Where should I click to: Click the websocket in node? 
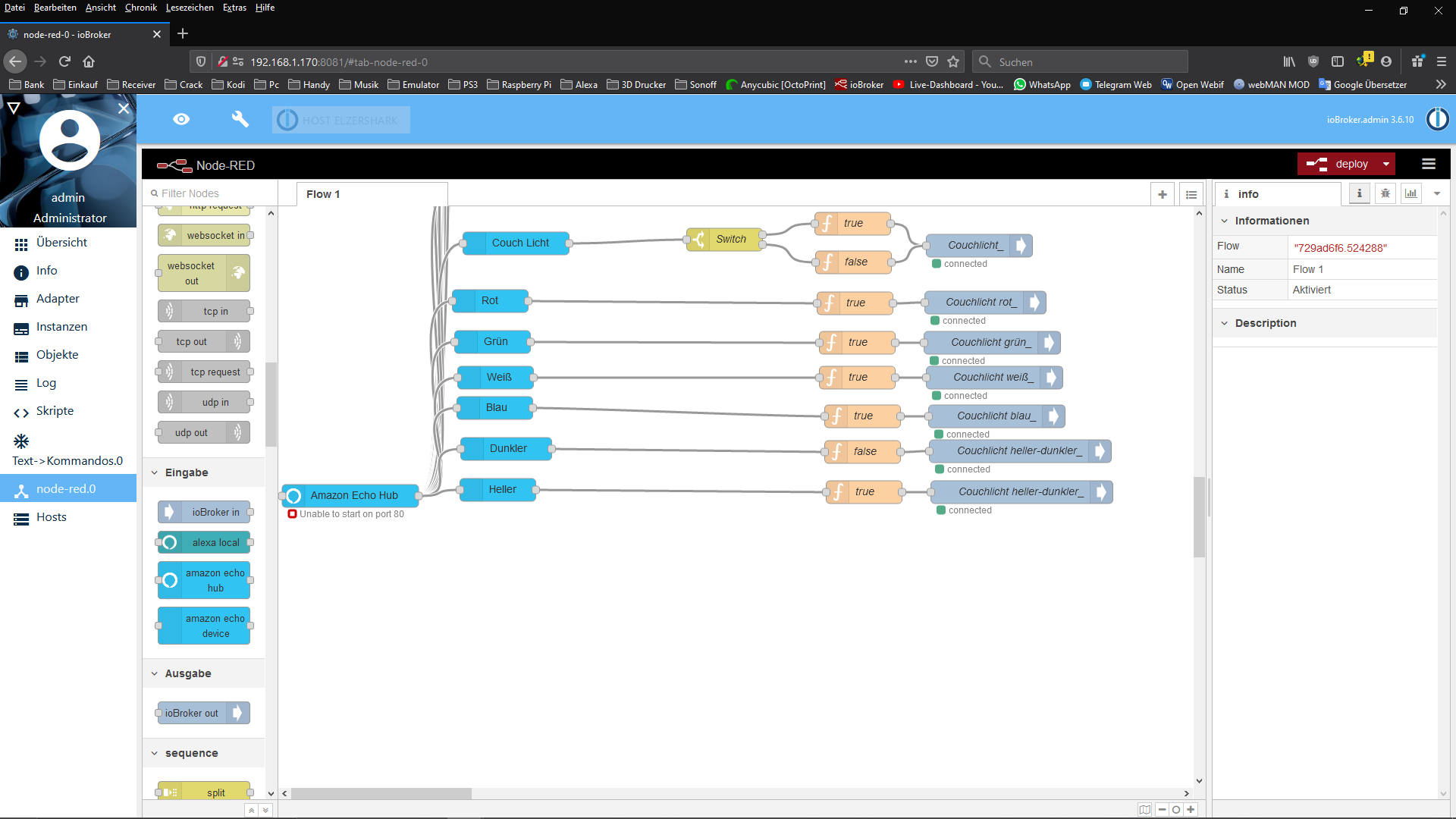click(x=205, y=235)
